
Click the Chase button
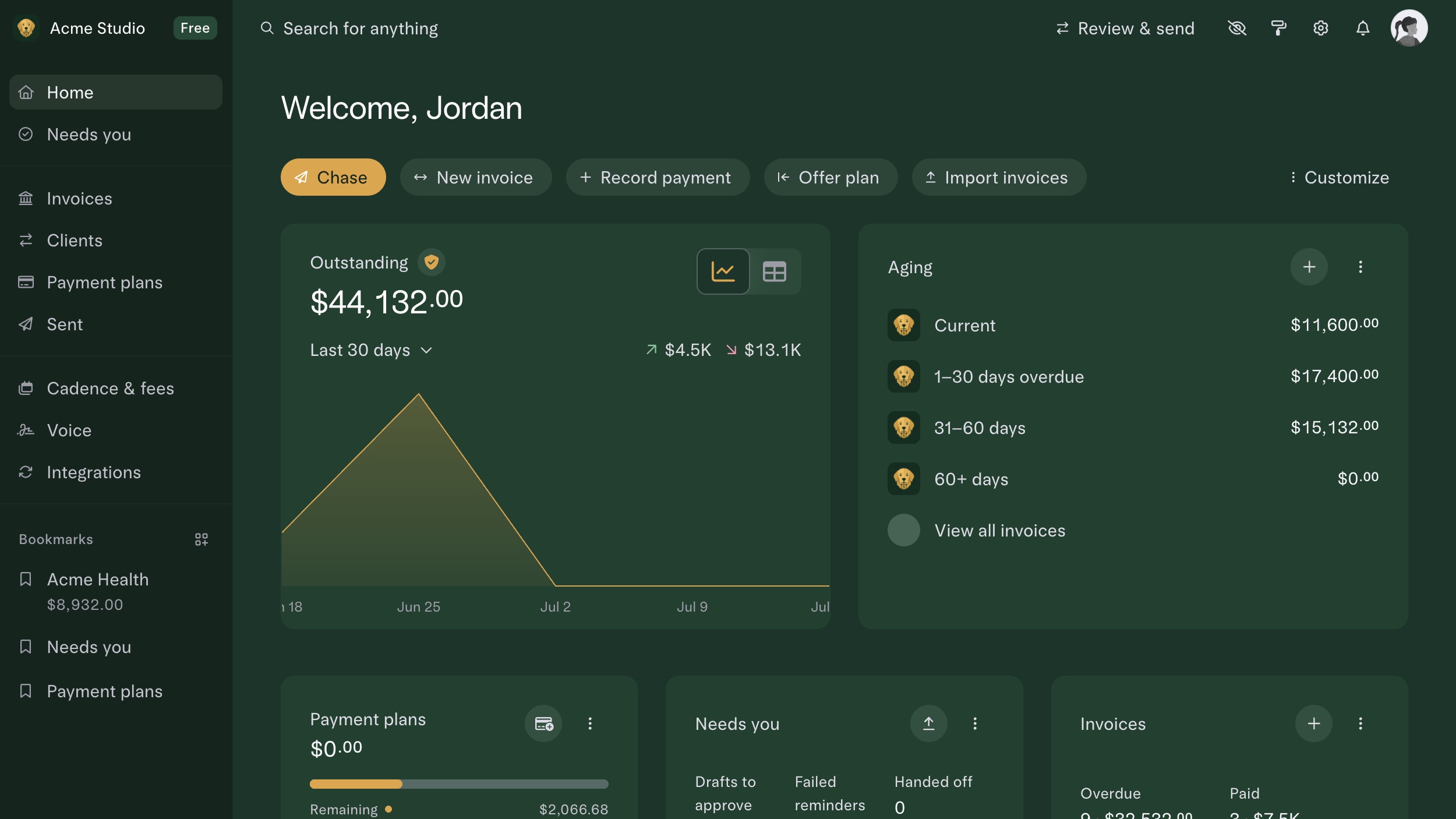click(333, 177)
